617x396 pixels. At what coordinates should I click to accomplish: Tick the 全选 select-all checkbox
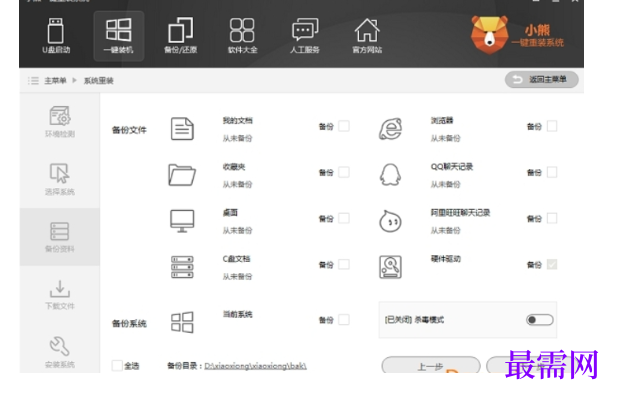coord(117,366)
